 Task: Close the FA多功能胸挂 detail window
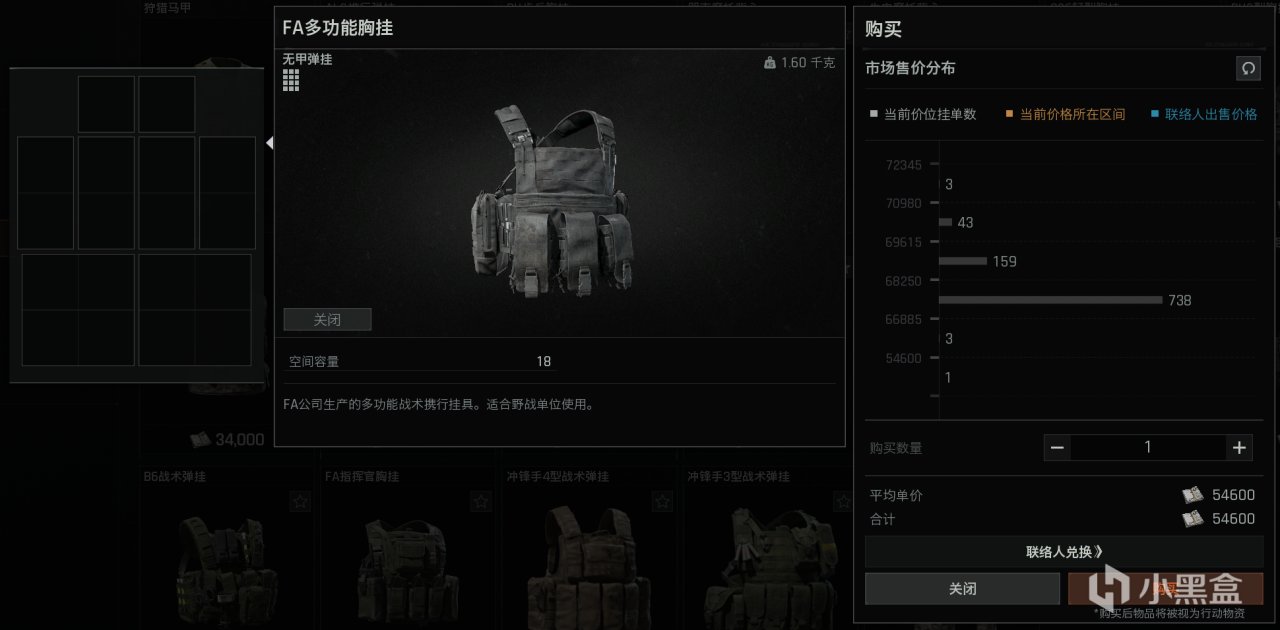[x=328, y=320]
